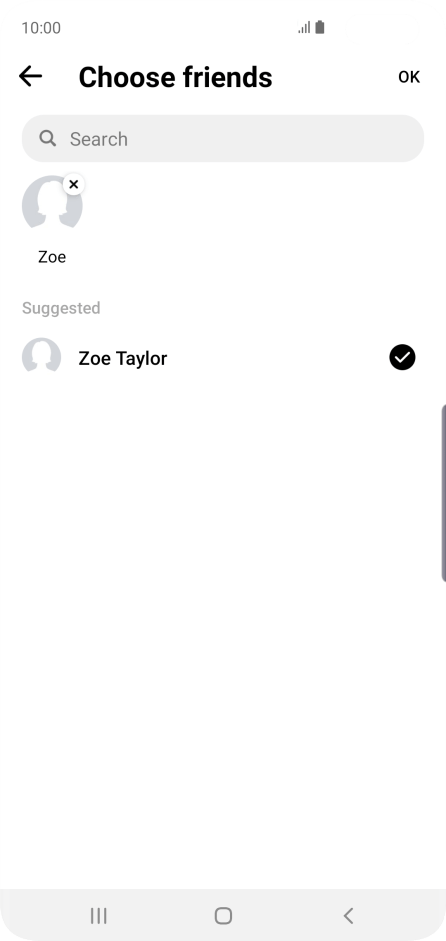Viewport: 446px width, 941px height.
Task: Uncheck the Zoe Taylor checkmark
Action: pyautogui.click(x=402, y=358)
